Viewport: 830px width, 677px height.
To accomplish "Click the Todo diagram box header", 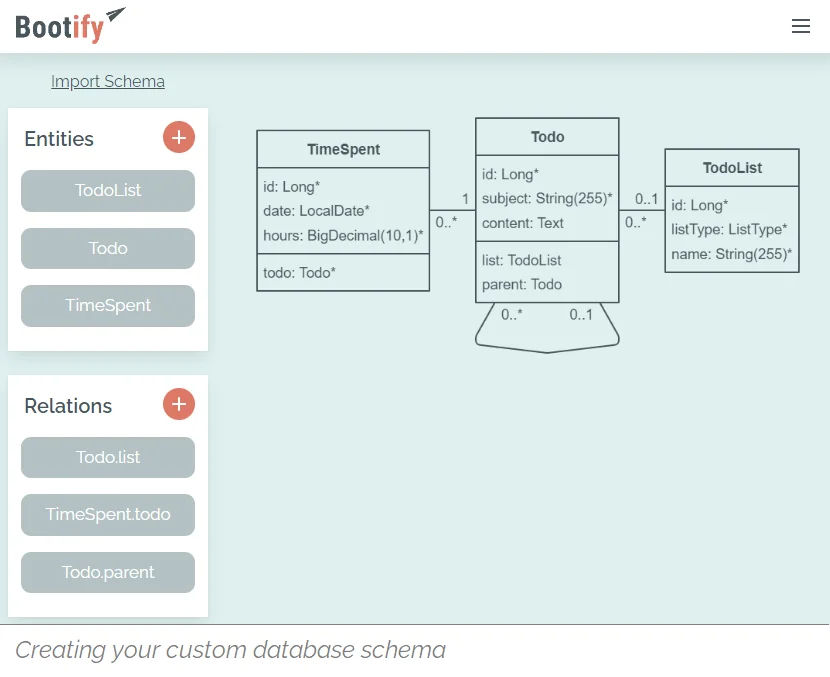I will (547, 137).
